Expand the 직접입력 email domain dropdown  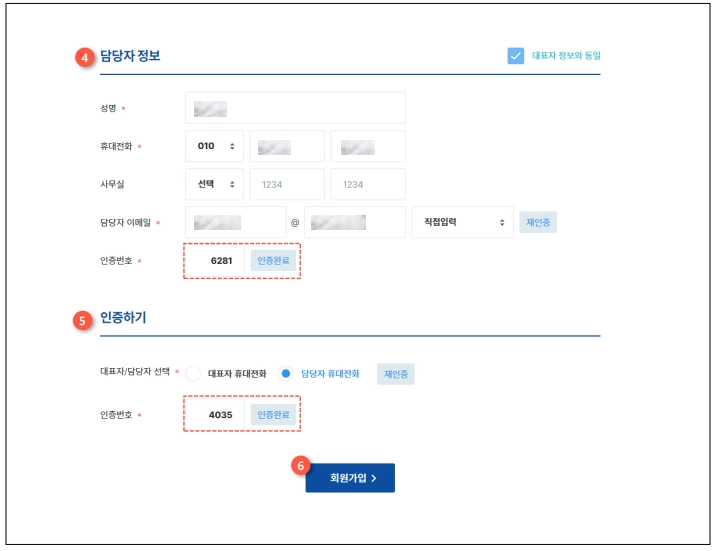462,222
